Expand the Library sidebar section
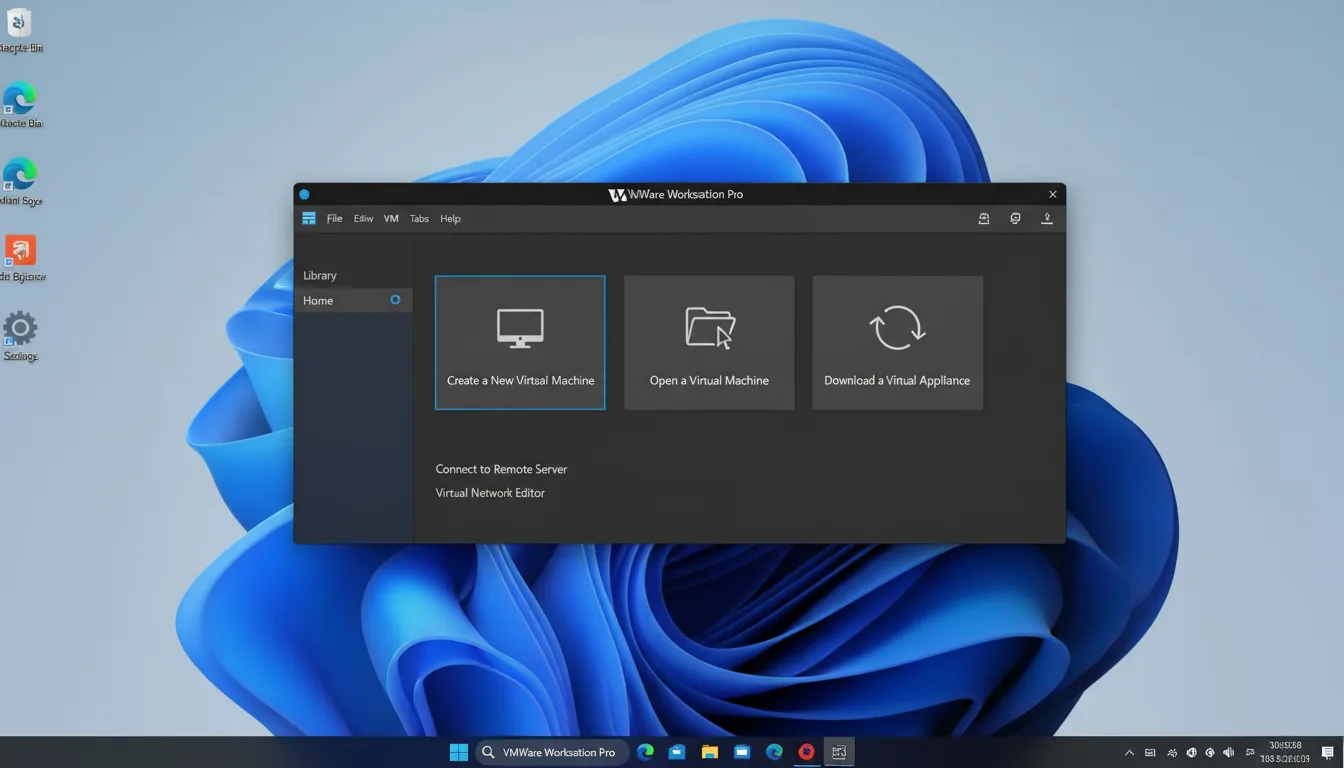Viewport: 1344px width, 768px height. pyautogui.click(x=319, y=275)
